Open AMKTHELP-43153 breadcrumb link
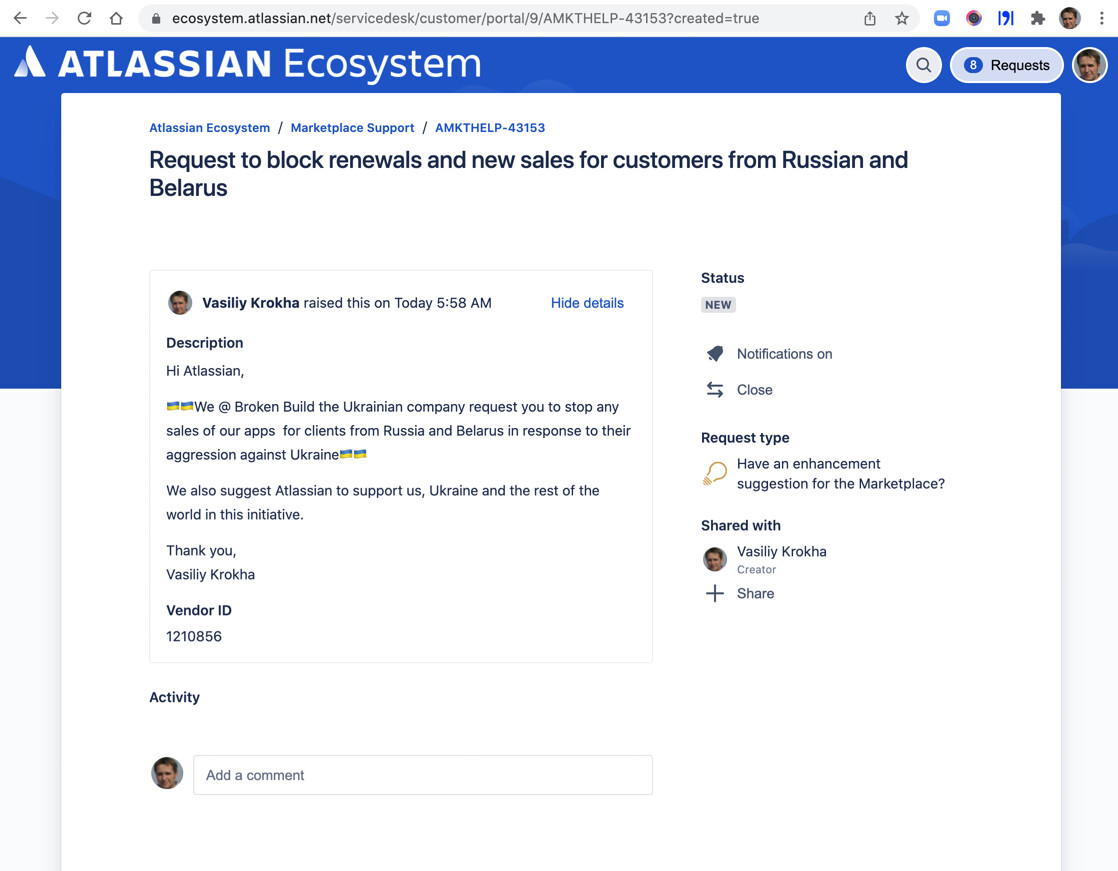1118x871 pixels. point(490,128)
